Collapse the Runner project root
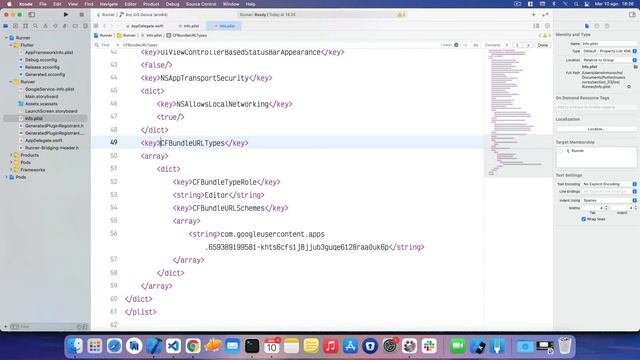The image size is (640, 360). coord(7,38)
